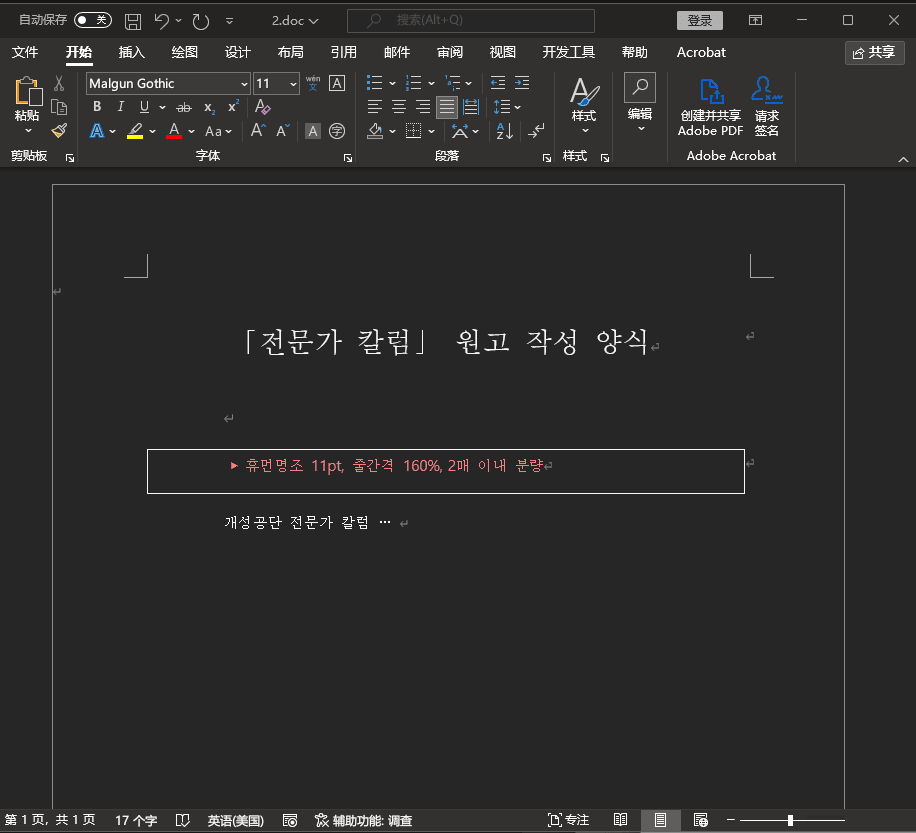Screen dimensions: 916x833
Task: Open the 2.doc file name dropdown
Action: pos(295,21)
